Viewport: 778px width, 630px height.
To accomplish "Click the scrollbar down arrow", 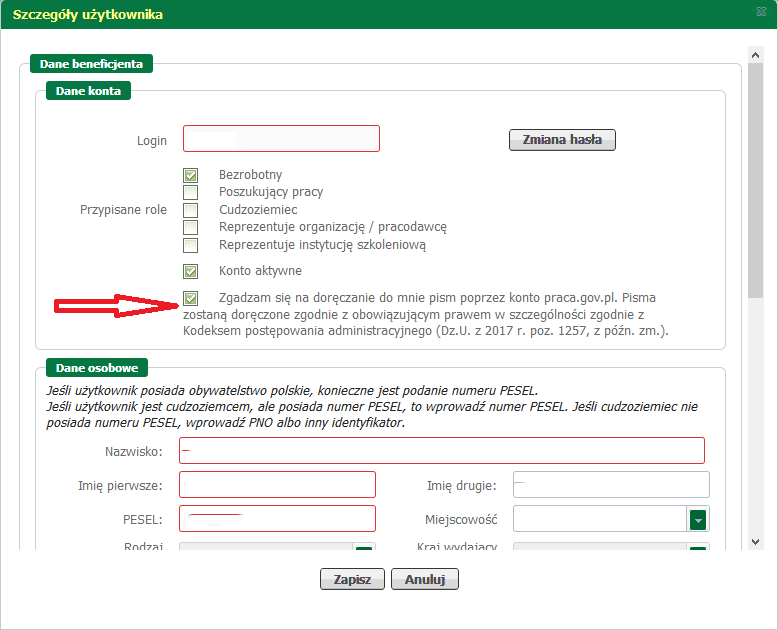I will (x=756, y=542).
